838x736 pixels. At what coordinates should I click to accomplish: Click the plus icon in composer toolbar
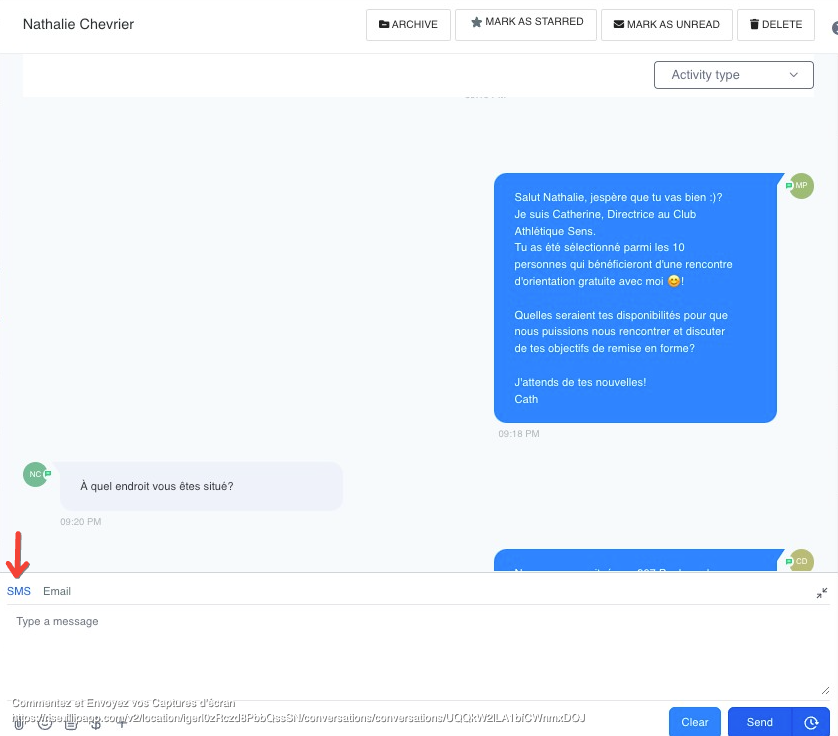(x=122, y=724)
